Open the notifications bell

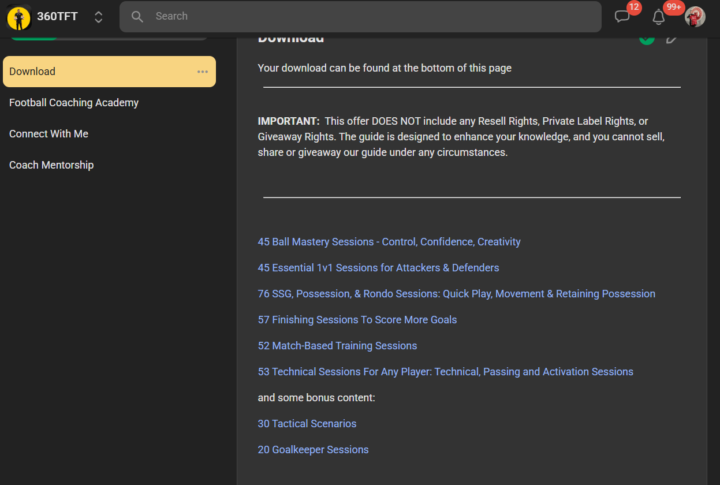pos(658,17)
